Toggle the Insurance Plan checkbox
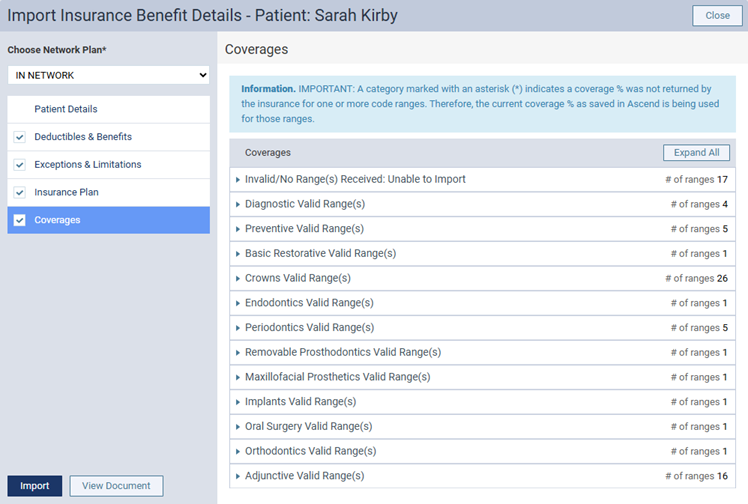 pyautogui.click(x=20, y=192)
